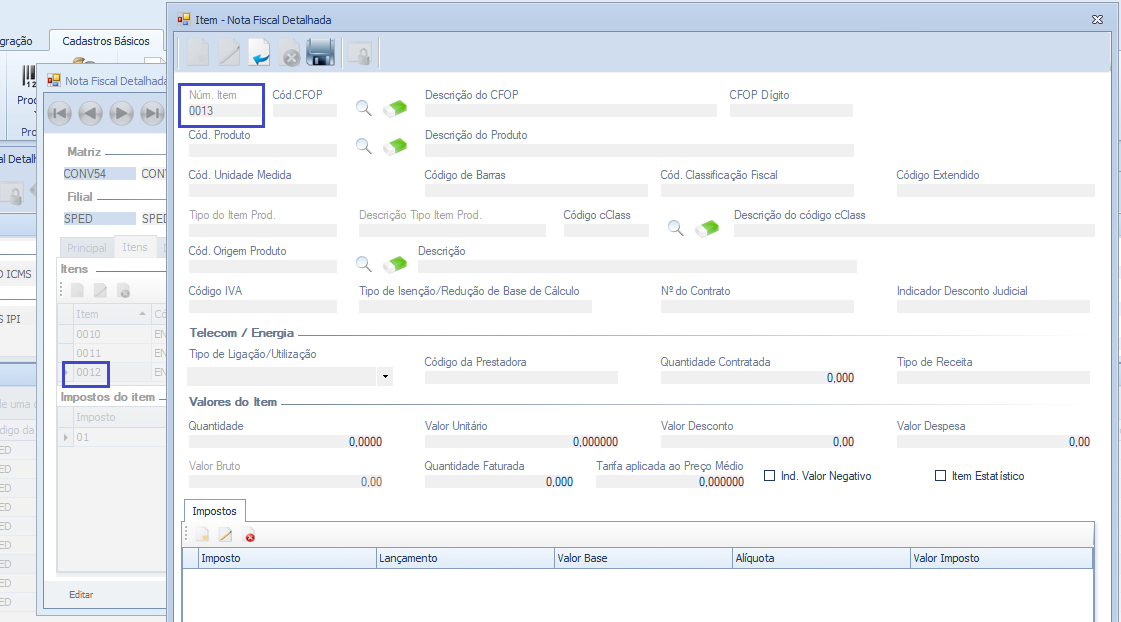Click the new record icon in Item toolbar

[198, 53]
